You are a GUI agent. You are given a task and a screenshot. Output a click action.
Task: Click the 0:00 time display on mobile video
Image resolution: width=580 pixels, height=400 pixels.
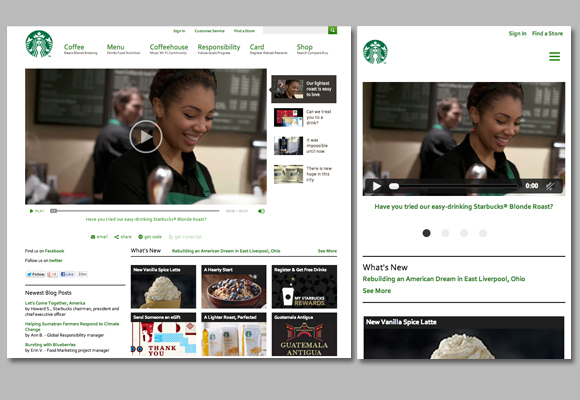tap(532, 186)
